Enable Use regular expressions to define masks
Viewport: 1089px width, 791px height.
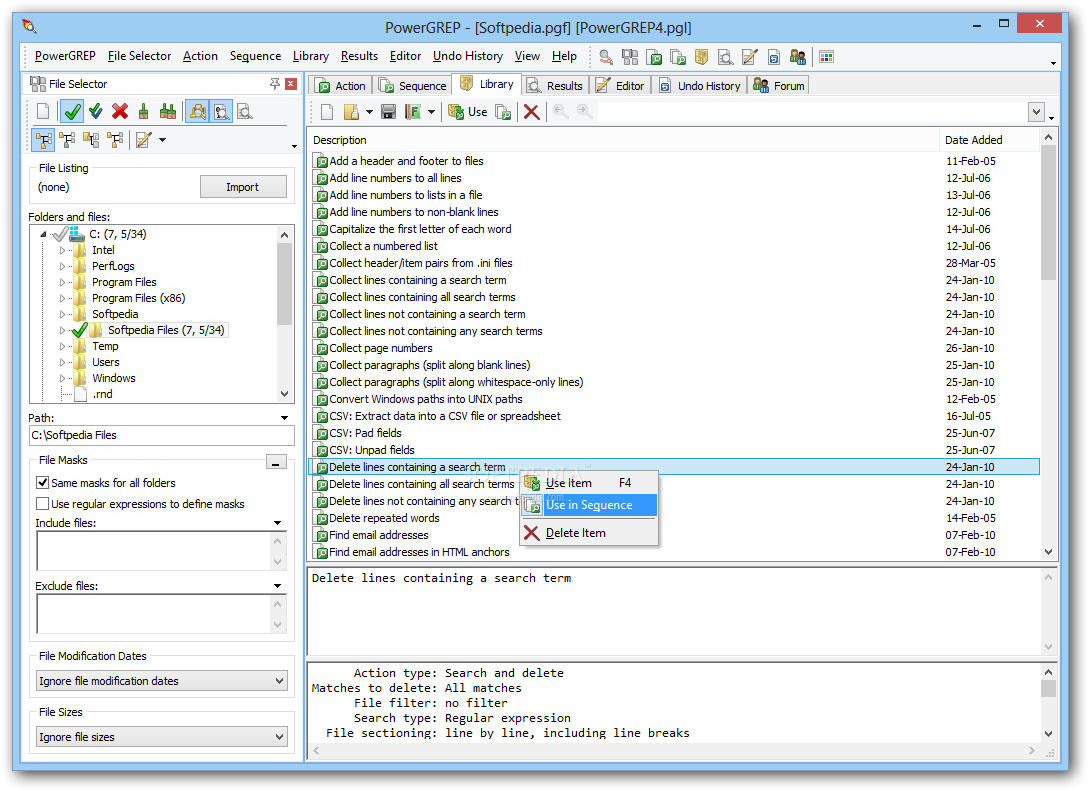tap(42, 503)
